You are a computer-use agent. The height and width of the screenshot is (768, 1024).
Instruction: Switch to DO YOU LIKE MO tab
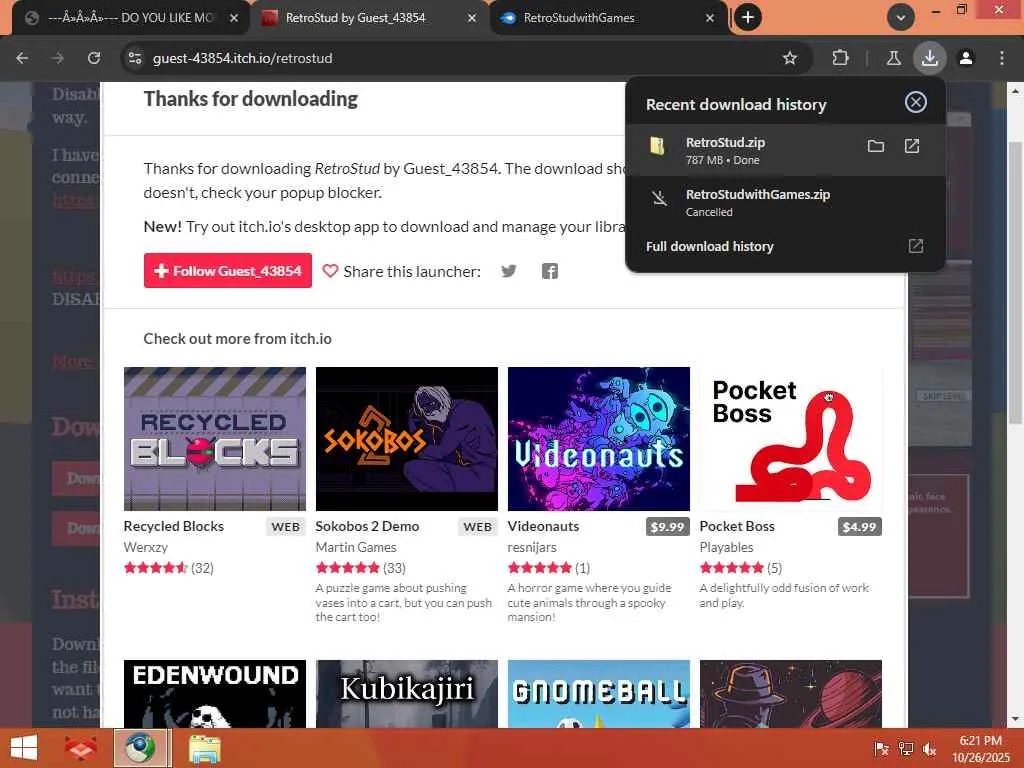point(130,18)
